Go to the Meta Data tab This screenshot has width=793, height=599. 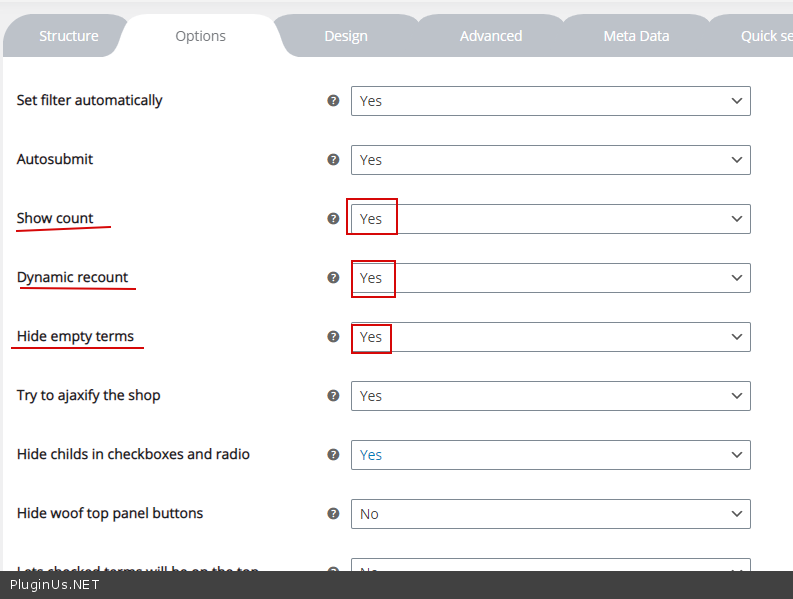tap(636, 36)
